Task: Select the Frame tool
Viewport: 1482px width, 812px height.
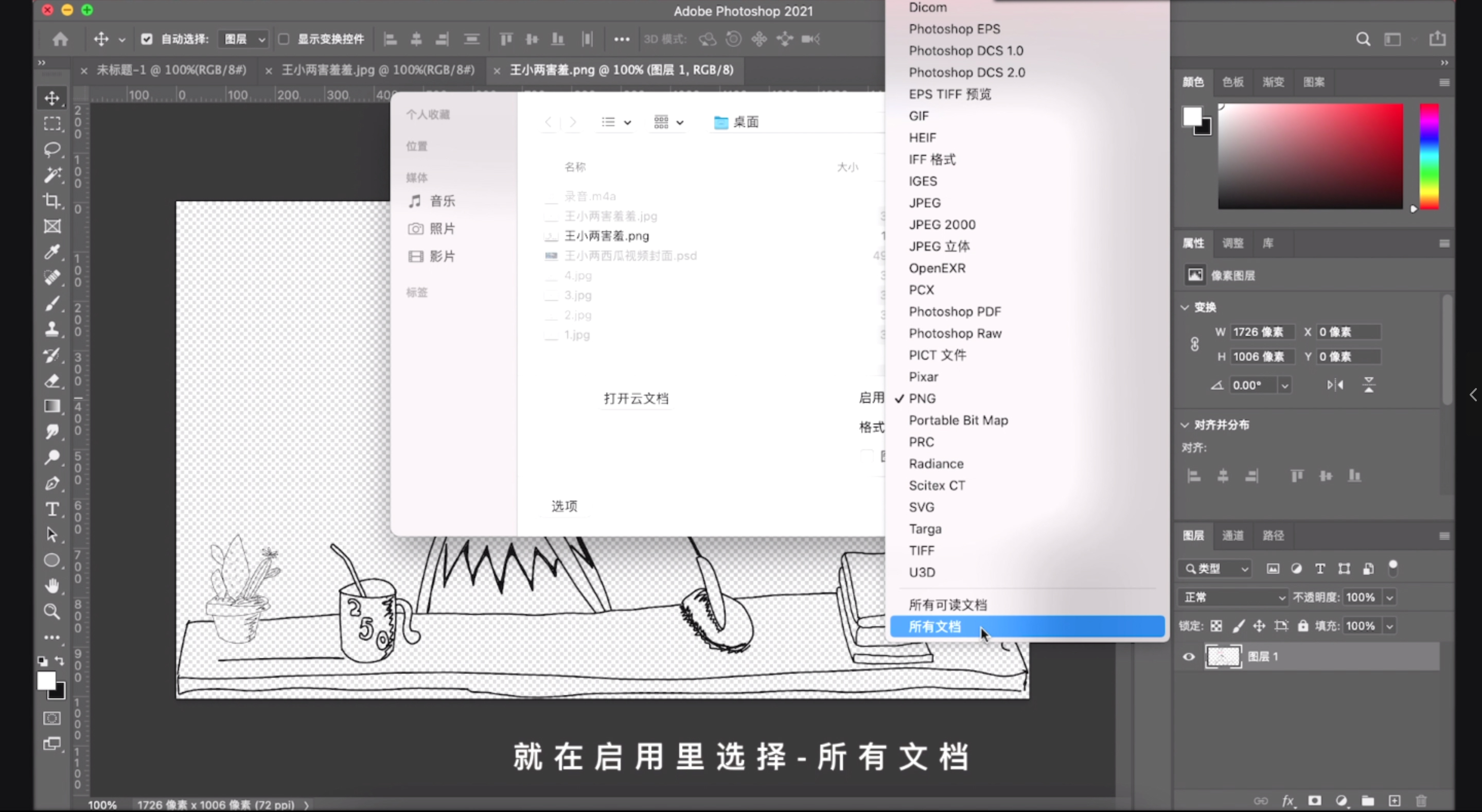Action: coord(52,226)
